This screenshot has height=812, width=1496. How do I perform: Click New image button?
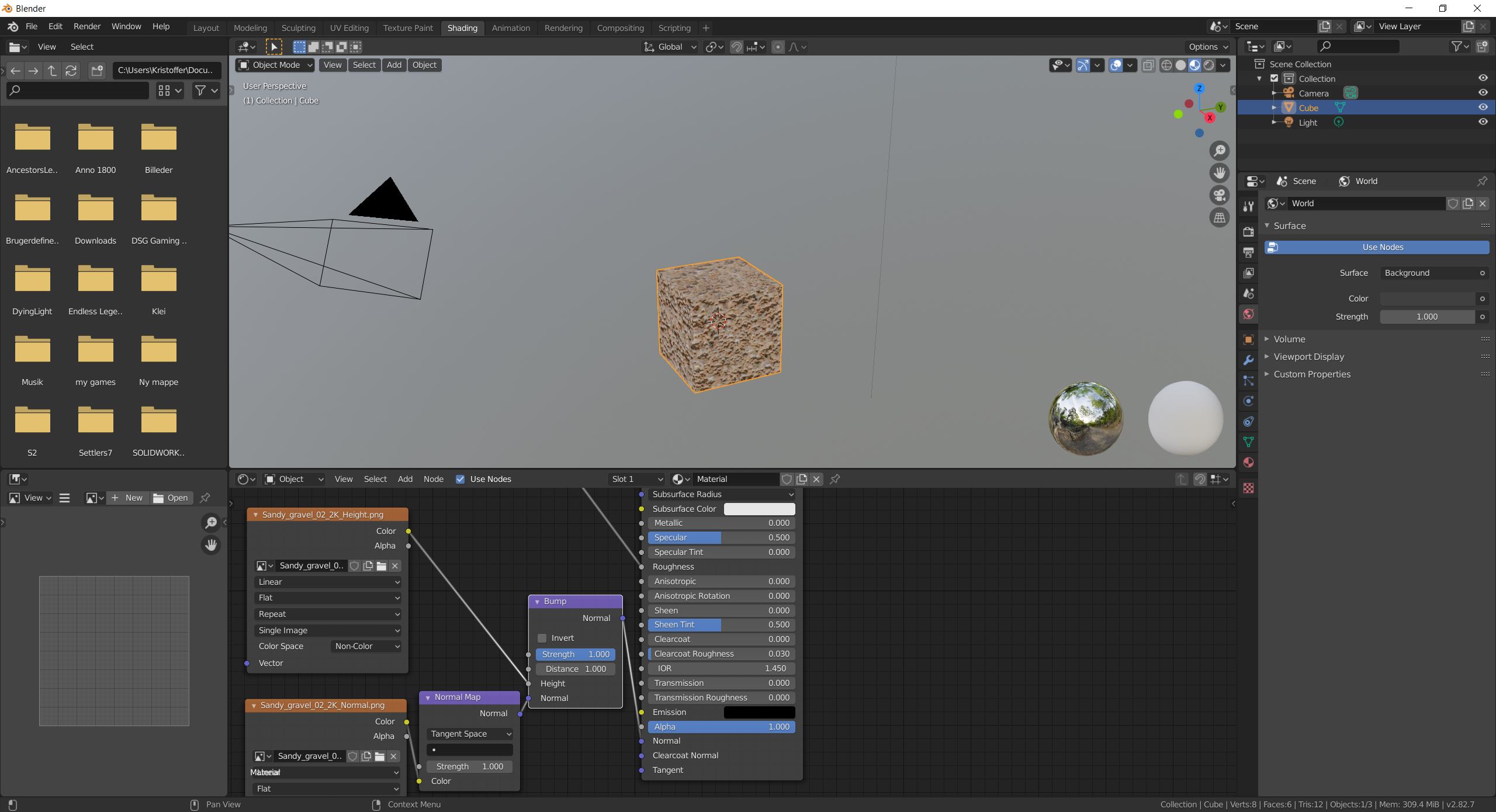[x=127, y=498]
